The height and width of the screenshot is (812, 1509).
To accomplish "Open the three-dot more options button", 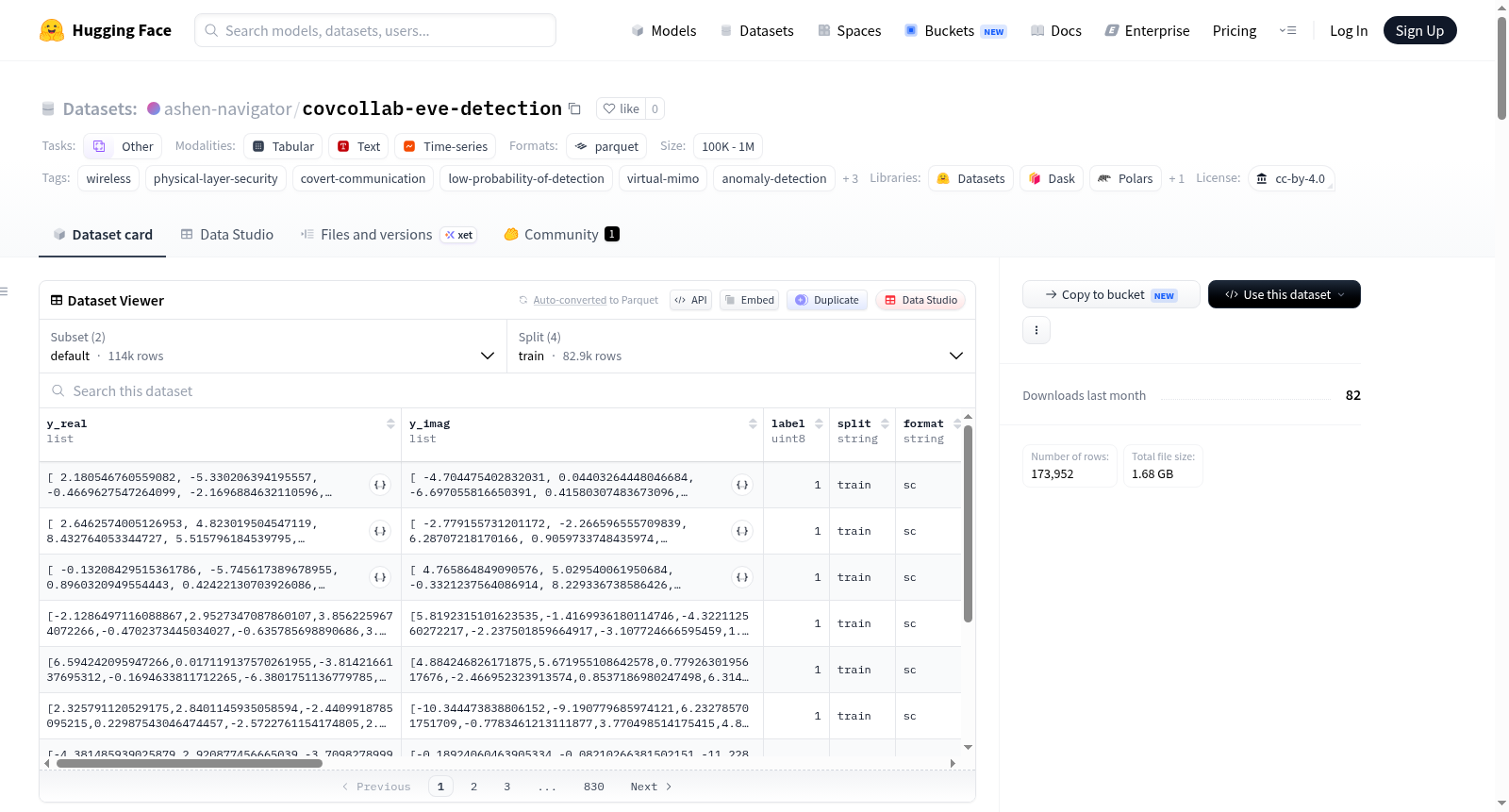I will tap(1036, 330).
